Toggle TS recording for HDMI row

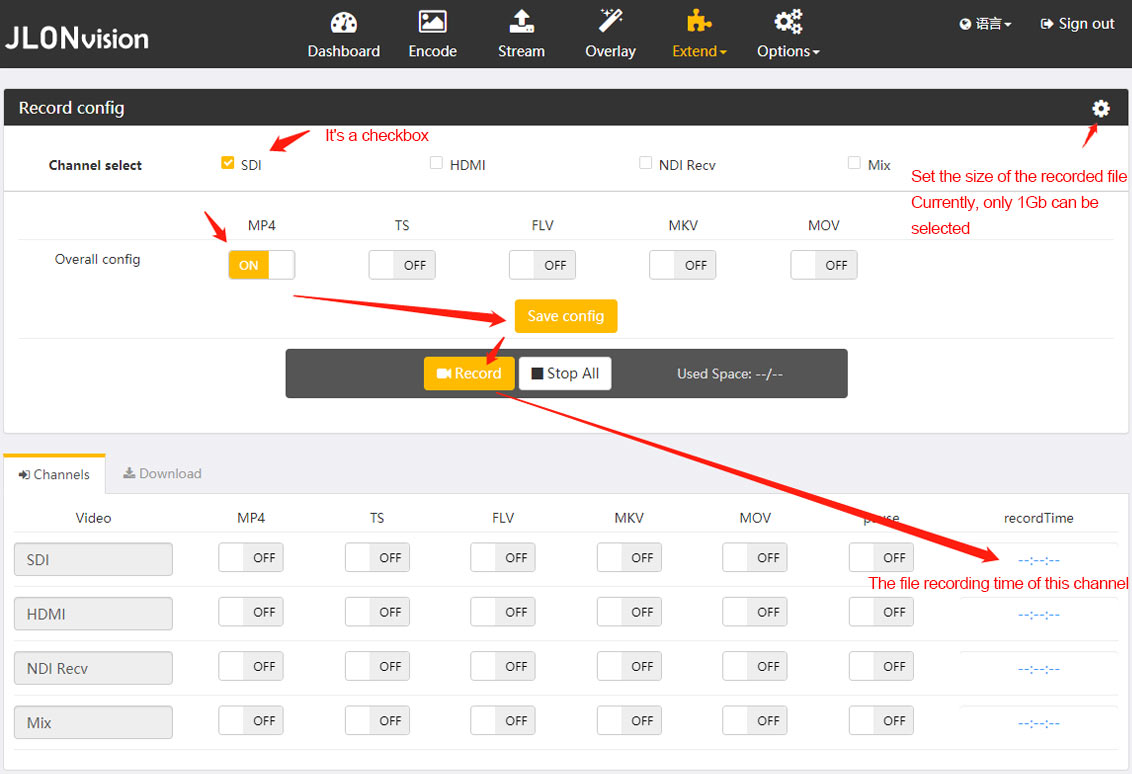point(377,612)
